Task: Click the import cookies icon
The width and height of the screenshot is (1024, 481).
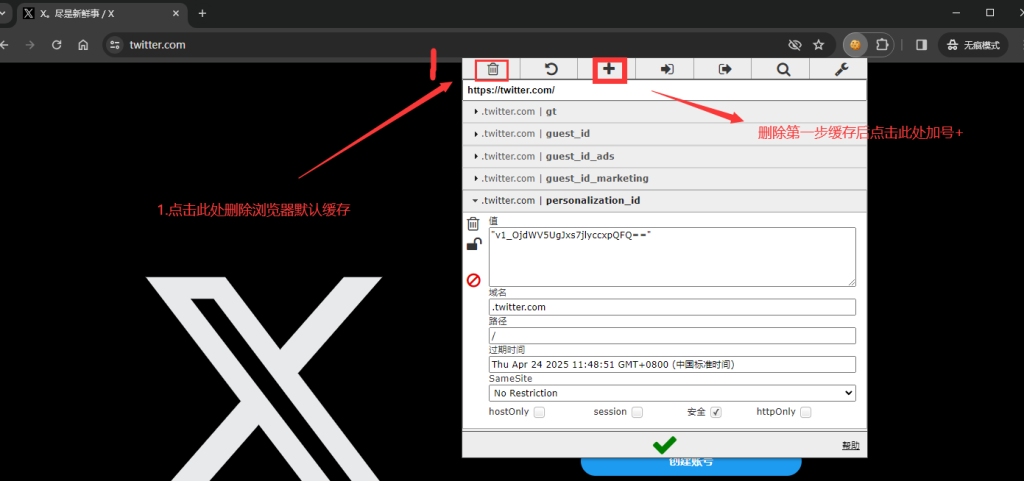Action: coord(667,69)
